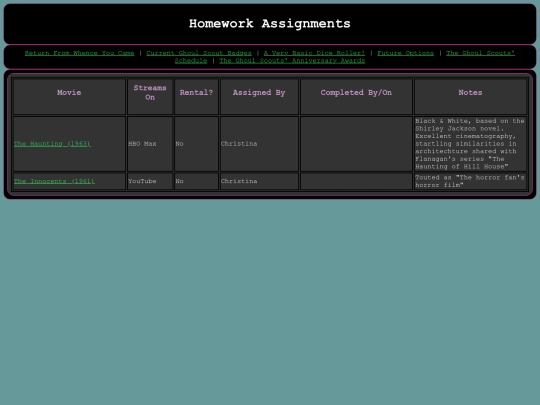Click the Completed By/On column header
This screenshot has width=540, height=405.
click(356, 96)
